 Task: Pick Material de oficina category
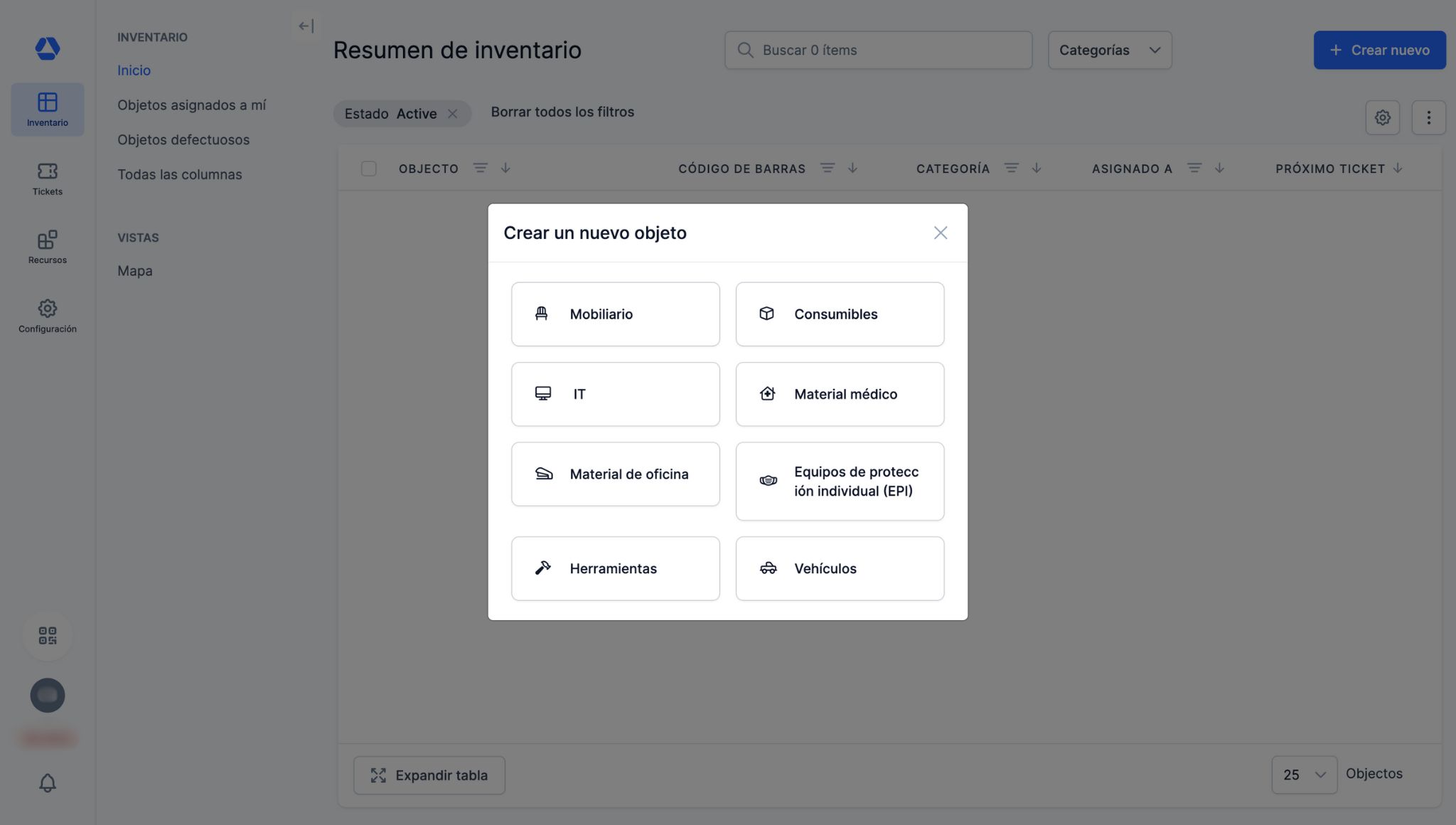615,474
